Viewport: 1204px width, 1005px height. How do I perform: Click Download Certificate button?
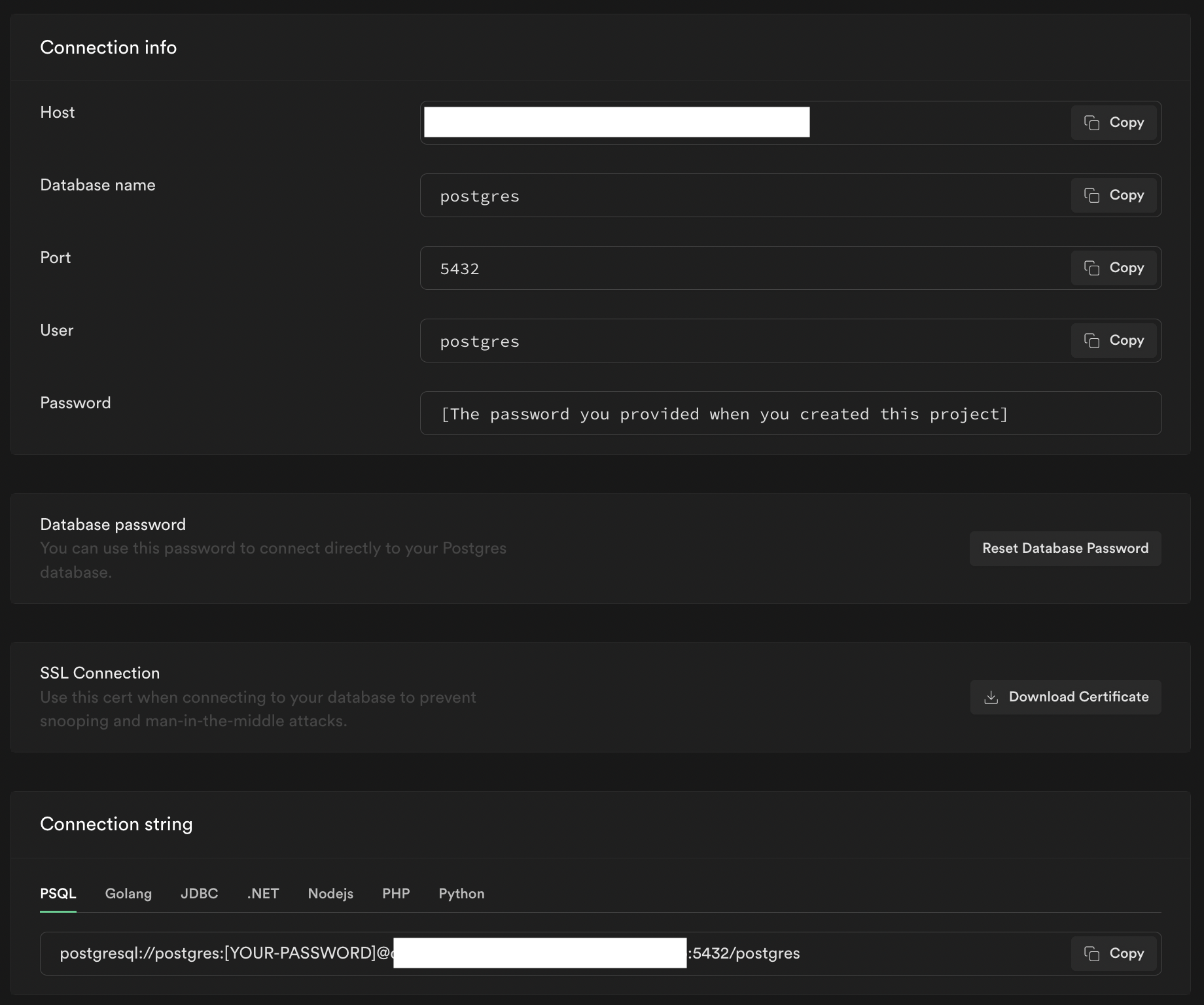(x=1065, y=697)
